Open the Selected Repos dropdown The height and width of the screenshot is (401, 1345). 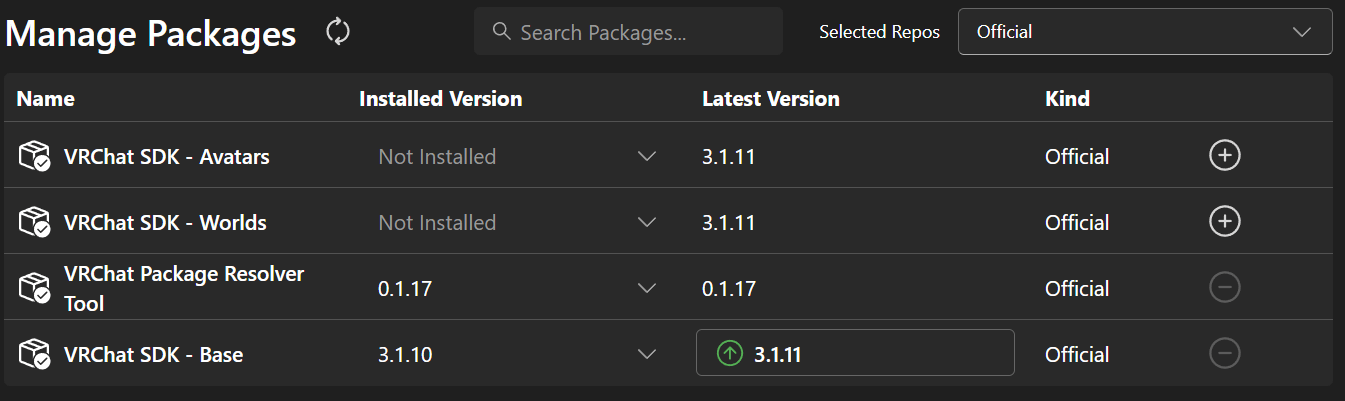click(1144, 32)
